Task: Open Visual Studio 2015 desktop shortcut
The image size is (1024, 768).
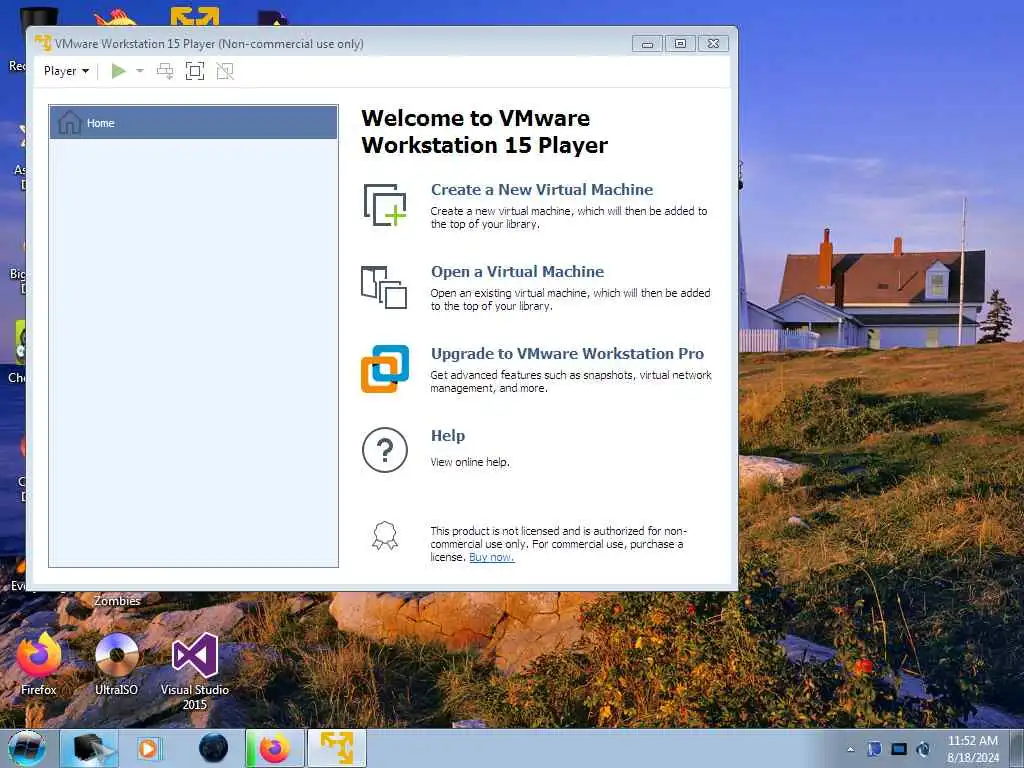Action: click(195, 671)
